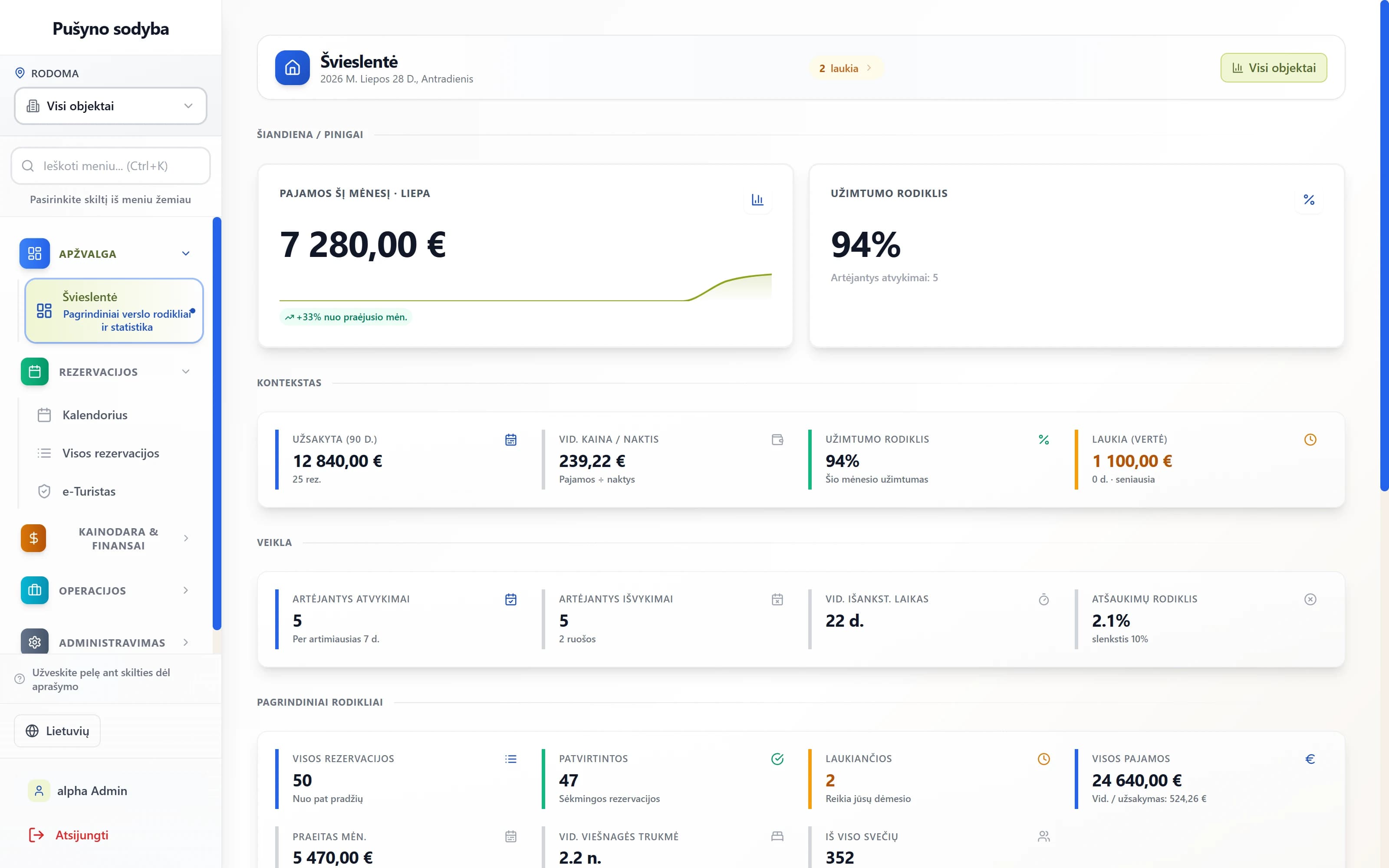
Task: Click the bar chart icon on monthly income card
Action: click(x=757, y=200)
